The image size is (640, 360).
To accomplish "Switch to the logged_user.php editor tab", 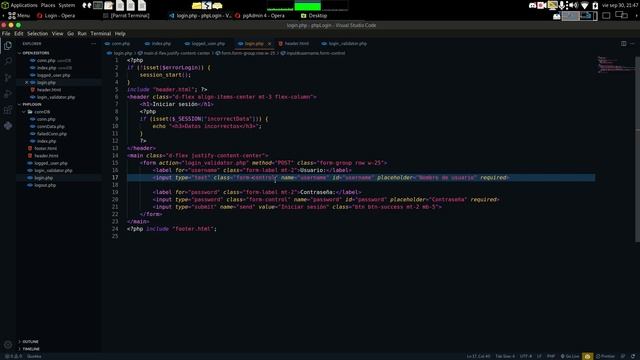I will (205, 44).
